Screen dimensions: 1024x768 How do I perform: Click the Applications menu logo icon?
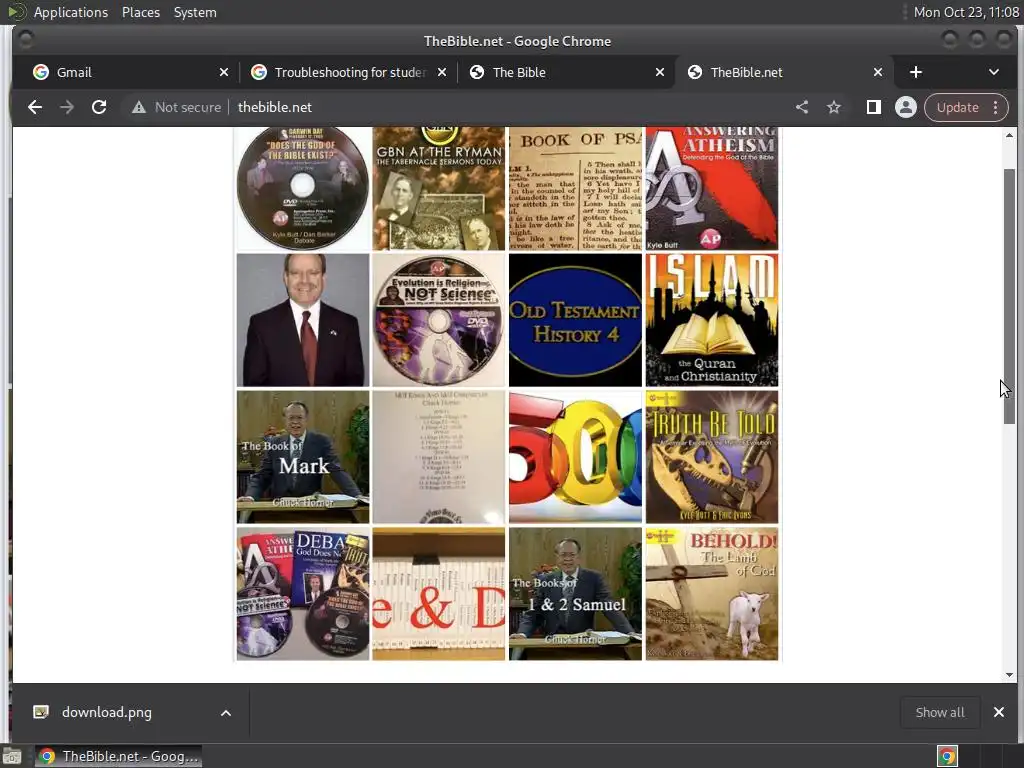tap(17, 12)
